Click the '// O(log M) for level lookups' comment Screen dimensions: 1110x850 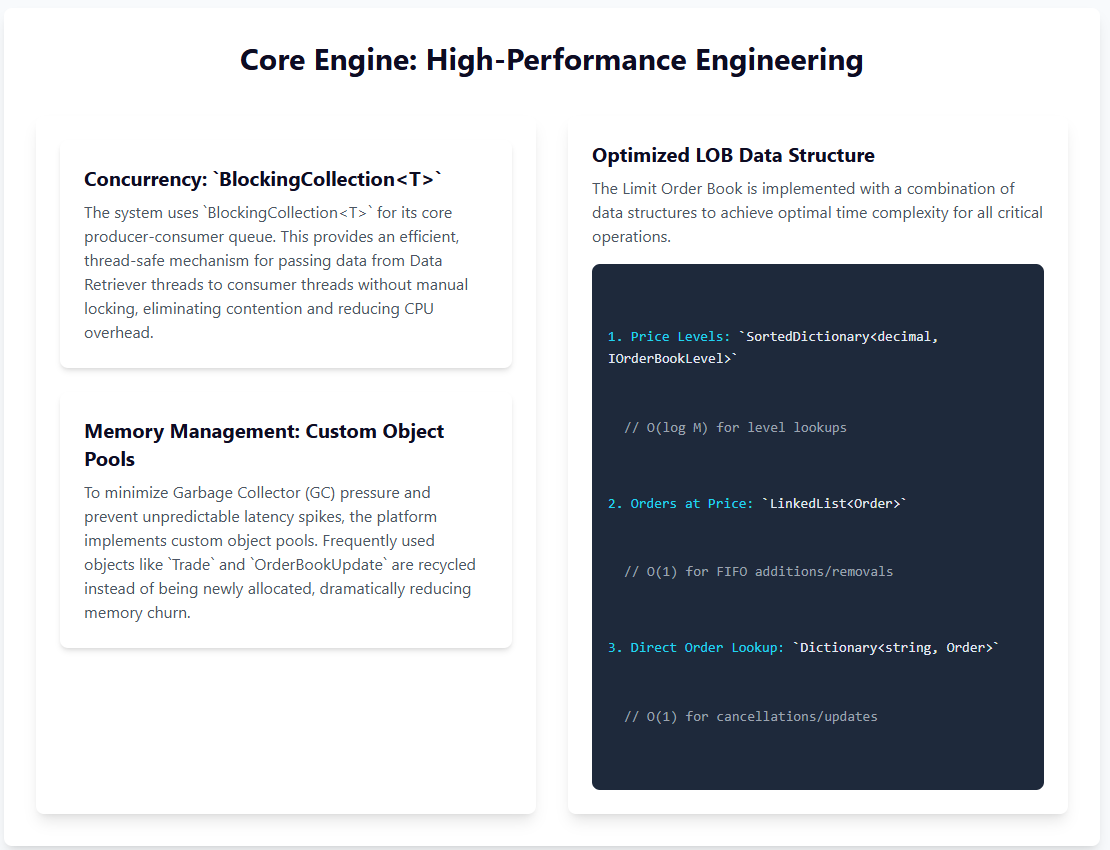(735, 427)
